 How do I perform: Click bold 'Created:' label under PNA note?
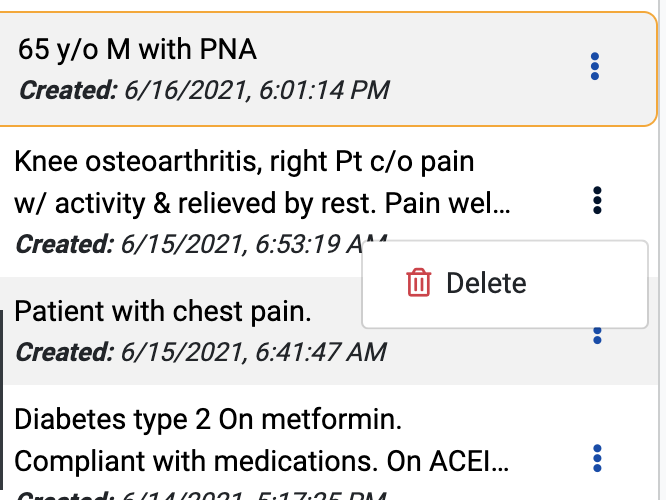pos(68,90)
